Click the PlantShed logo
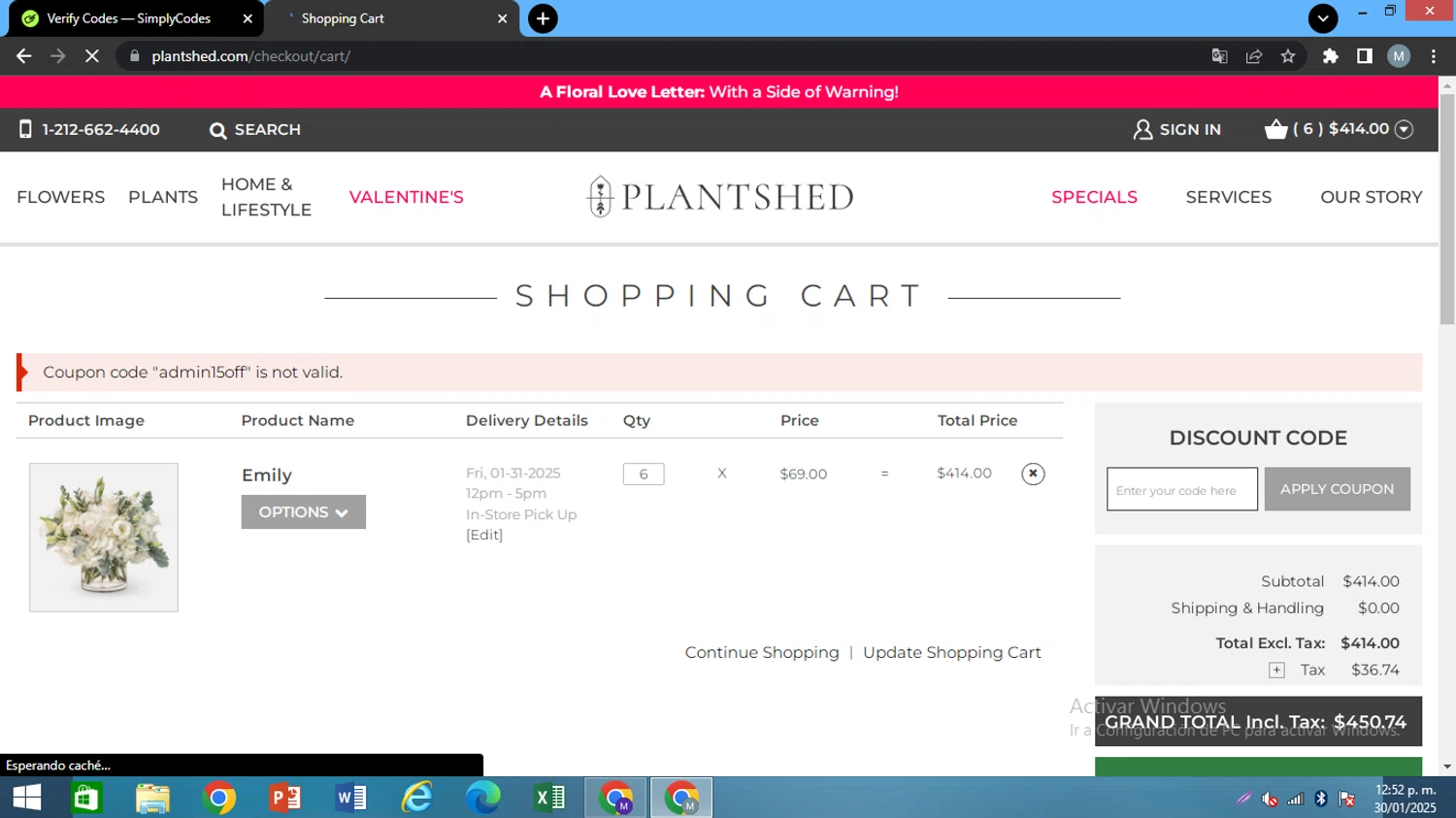Screen dimensions: 1456x818 coord(720,197)
